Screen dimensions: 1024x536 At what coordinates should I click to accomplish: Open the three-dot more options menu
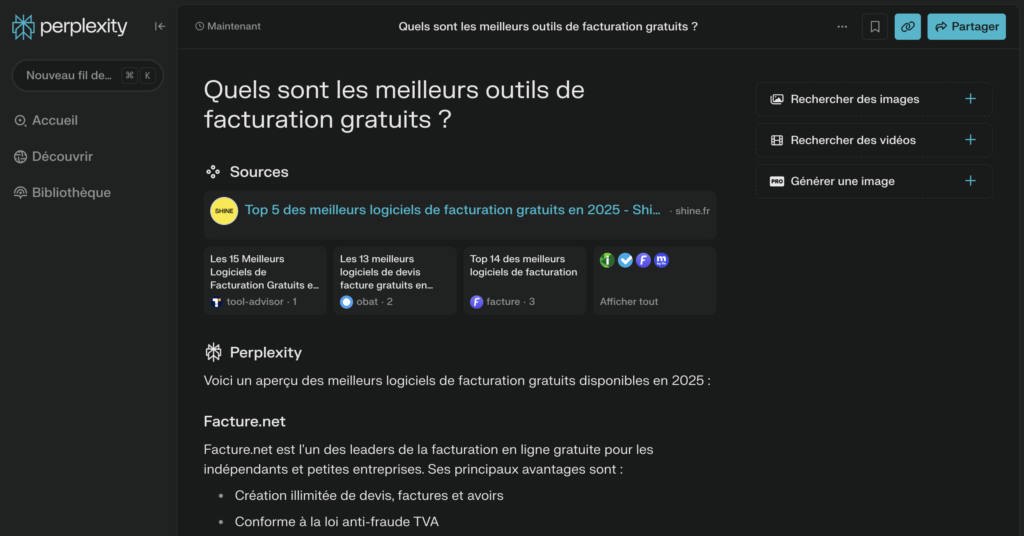point(842,27)
